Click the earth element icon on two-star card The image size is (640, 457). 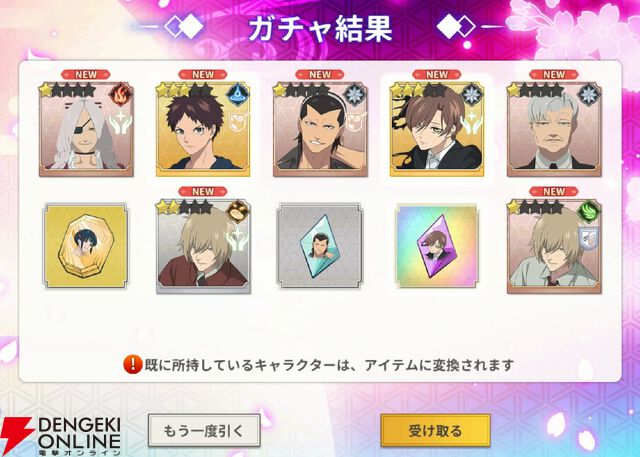(x=238, y=212)
